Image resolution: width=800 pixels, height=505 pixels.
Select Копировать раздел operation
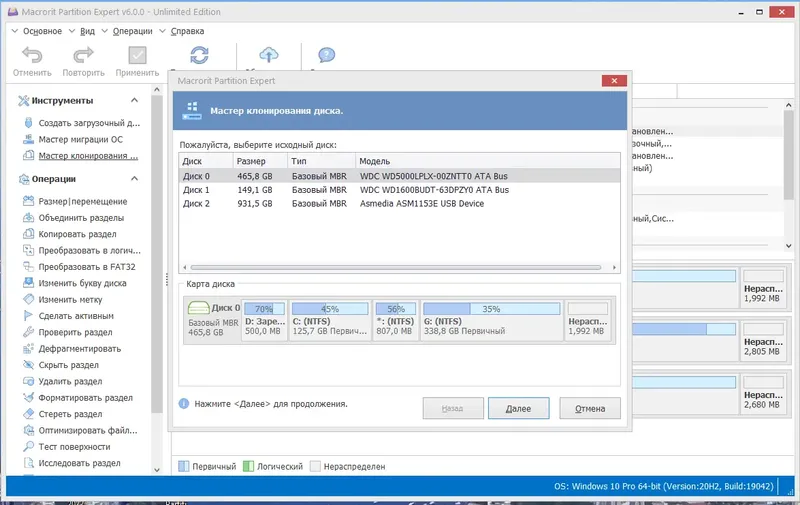point(77,234)
